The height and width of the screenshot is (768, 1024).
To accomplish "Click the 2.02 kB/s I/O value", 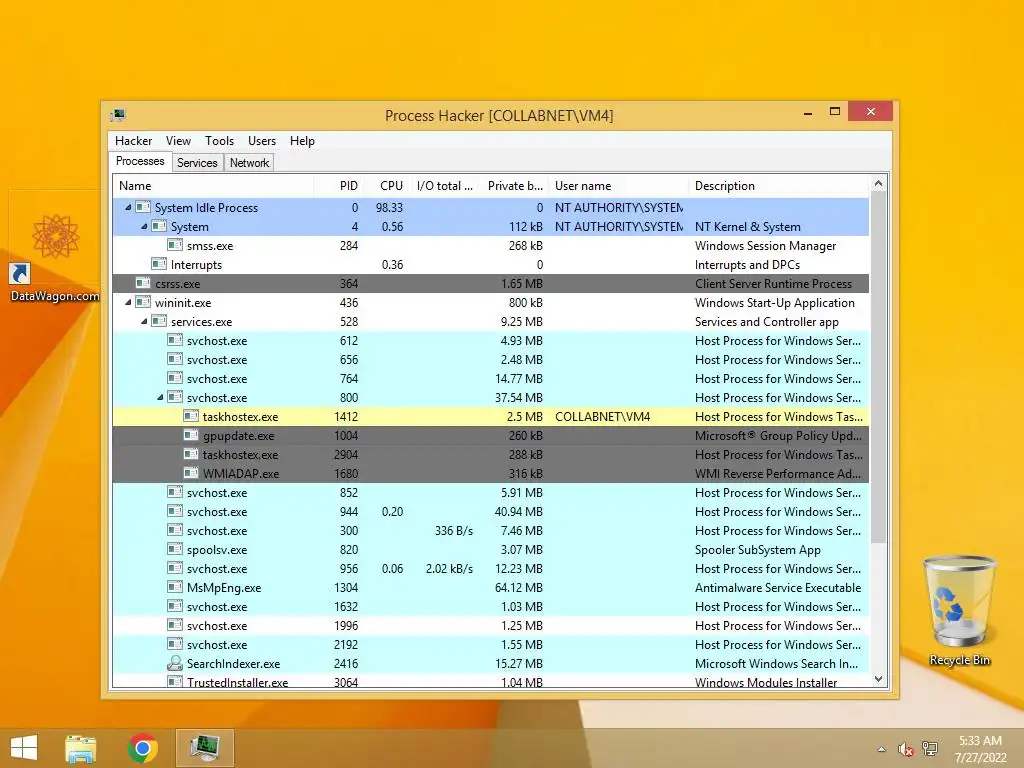I will coord(449,569).
